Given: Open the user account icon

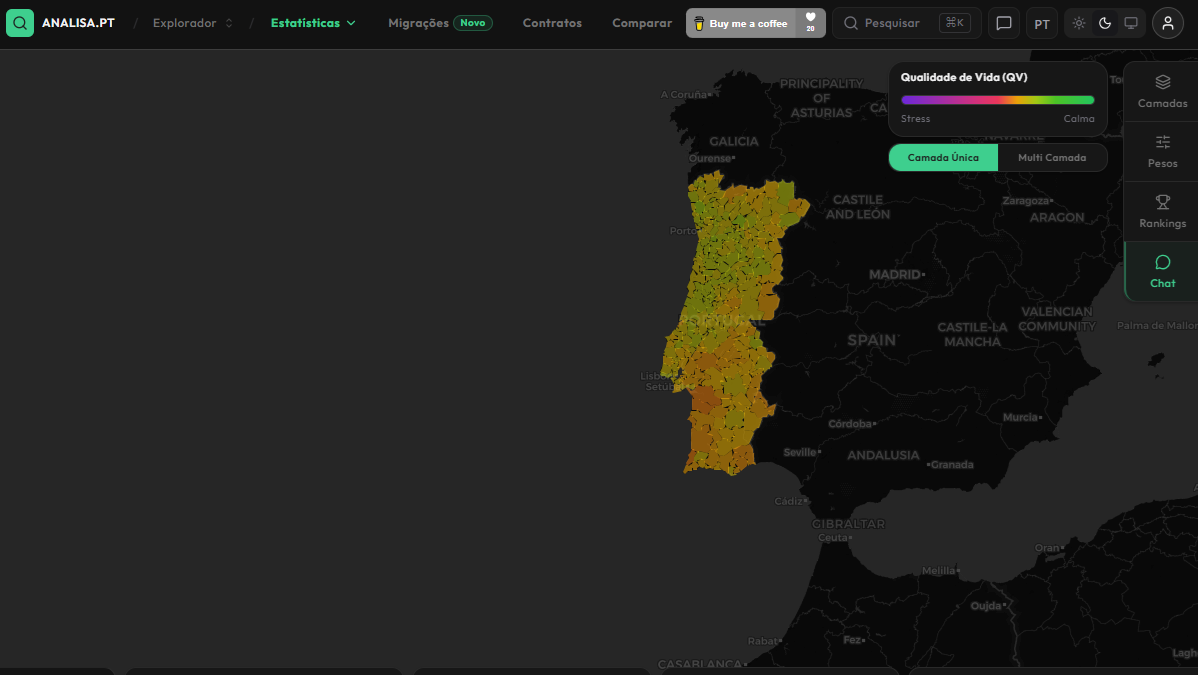Looking at the screenshot, I should [x=1167, y=23].
